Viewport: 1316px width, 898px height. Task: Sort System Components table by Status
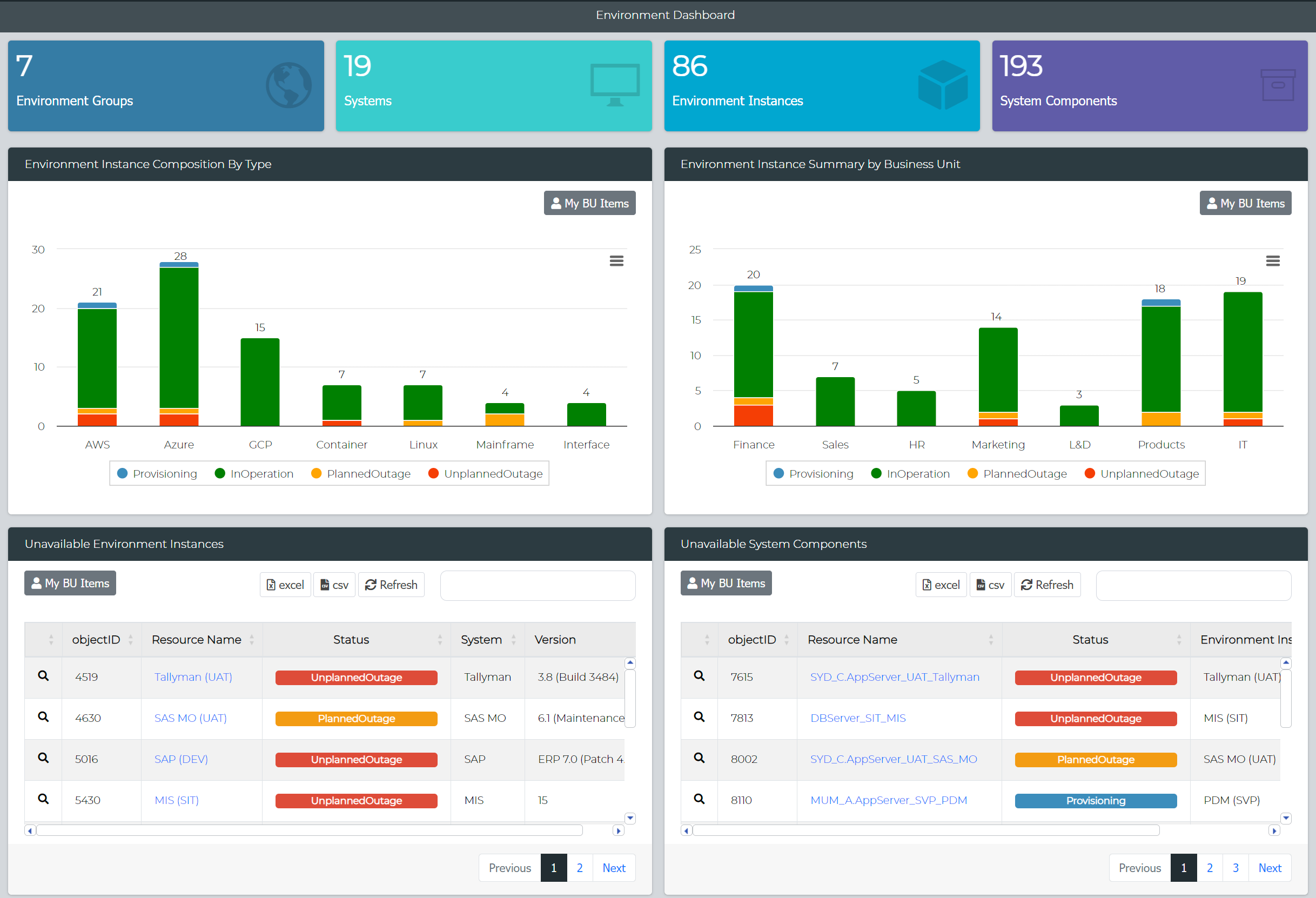pyautogui.click(x=1096, y=640)
